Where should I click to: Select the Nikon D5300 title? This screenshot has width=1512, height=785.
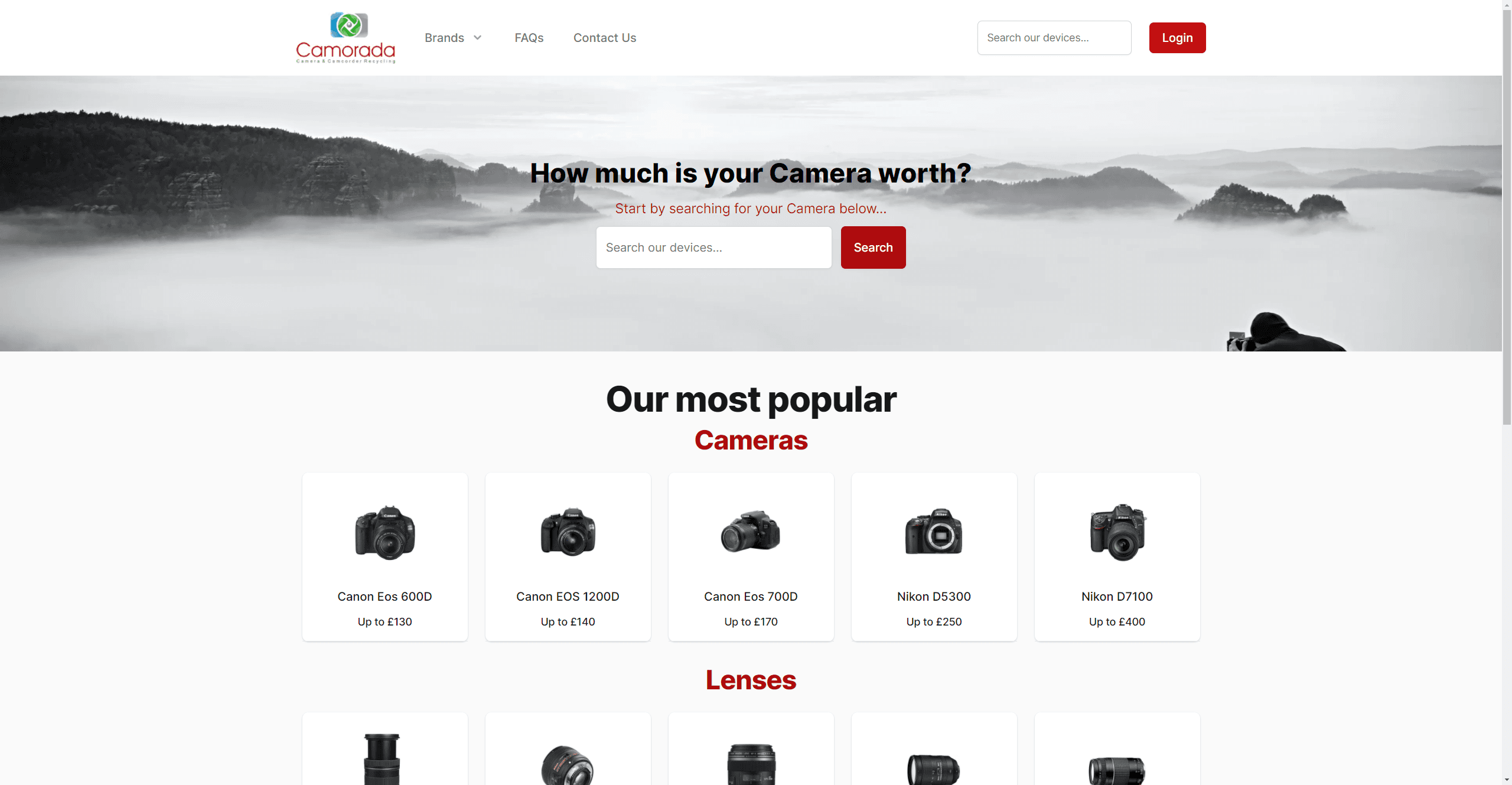934,597
